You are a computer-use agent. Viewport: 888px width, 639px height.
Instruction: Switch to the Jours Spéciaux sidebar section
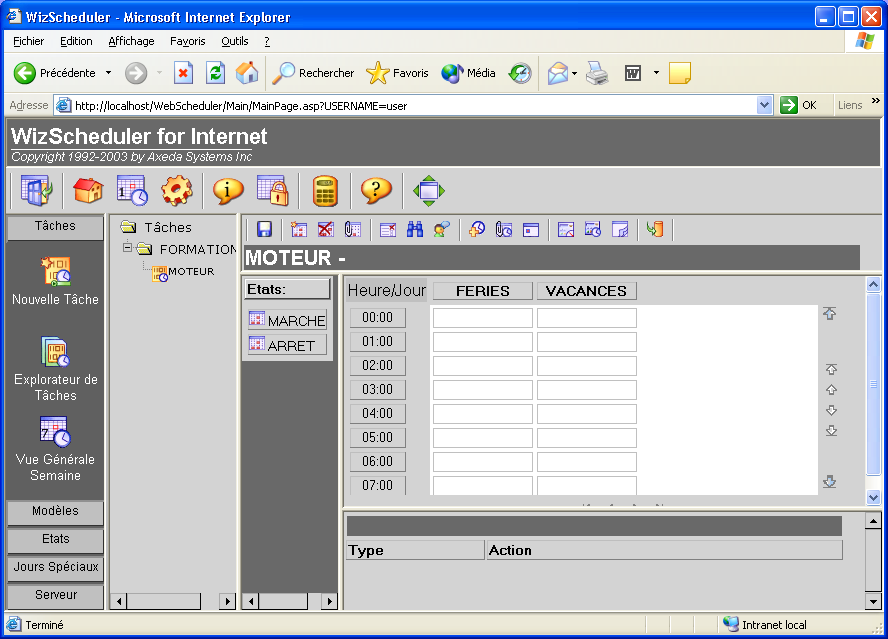coord(56,568)
